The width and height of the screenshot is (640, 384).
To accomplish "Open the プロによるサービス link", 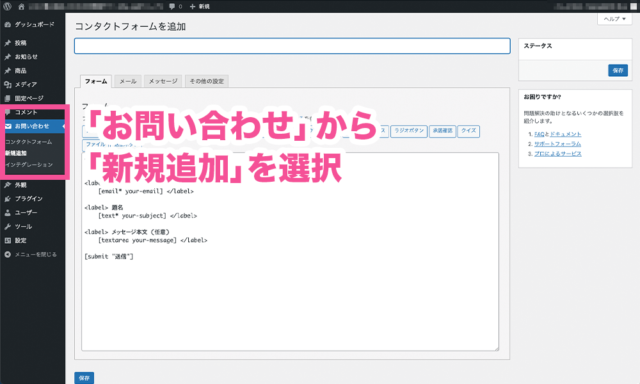I will 558,154.
